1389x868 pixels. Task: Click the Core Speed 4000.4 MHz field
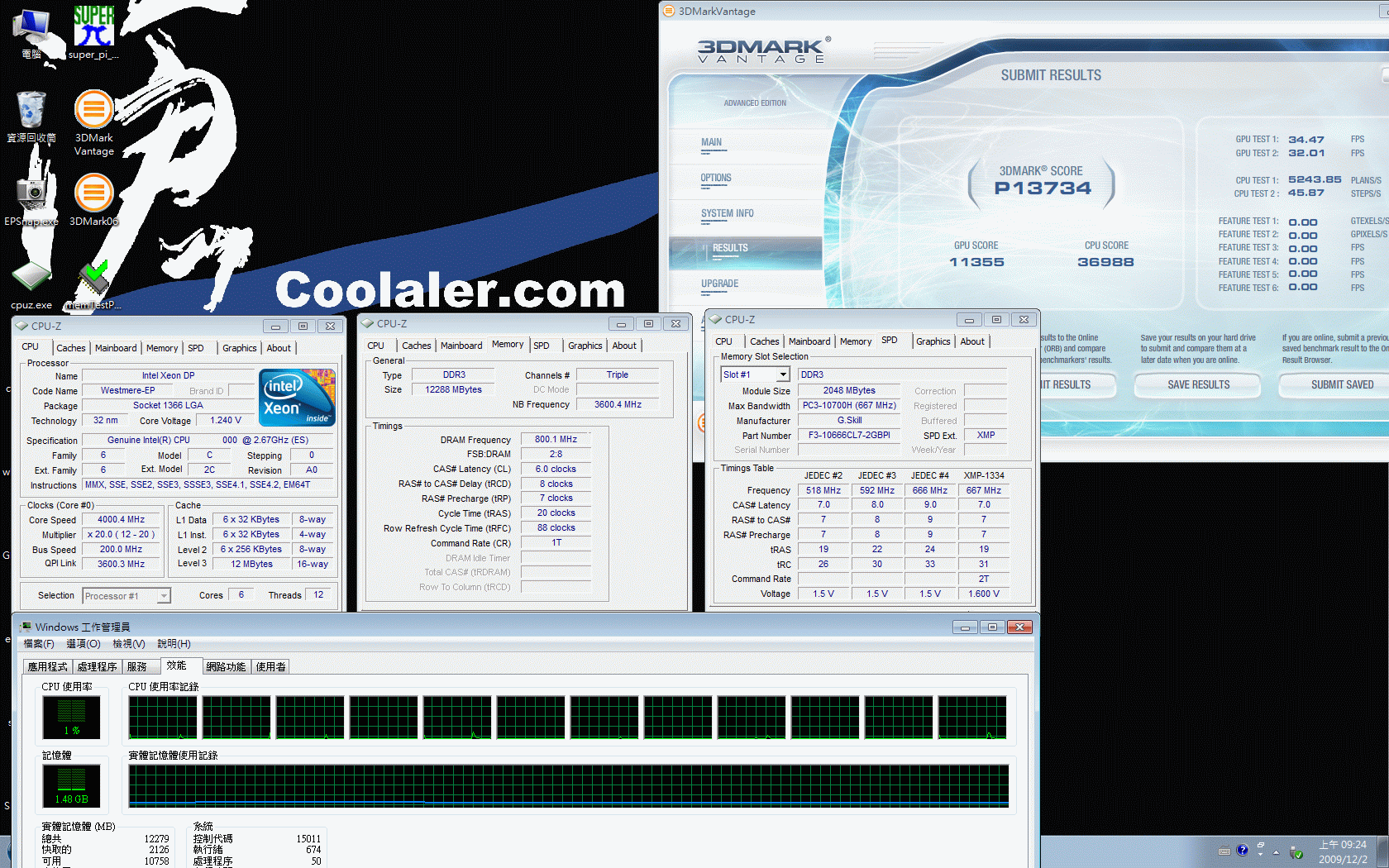pyautogui.click(x=121, y=520)
